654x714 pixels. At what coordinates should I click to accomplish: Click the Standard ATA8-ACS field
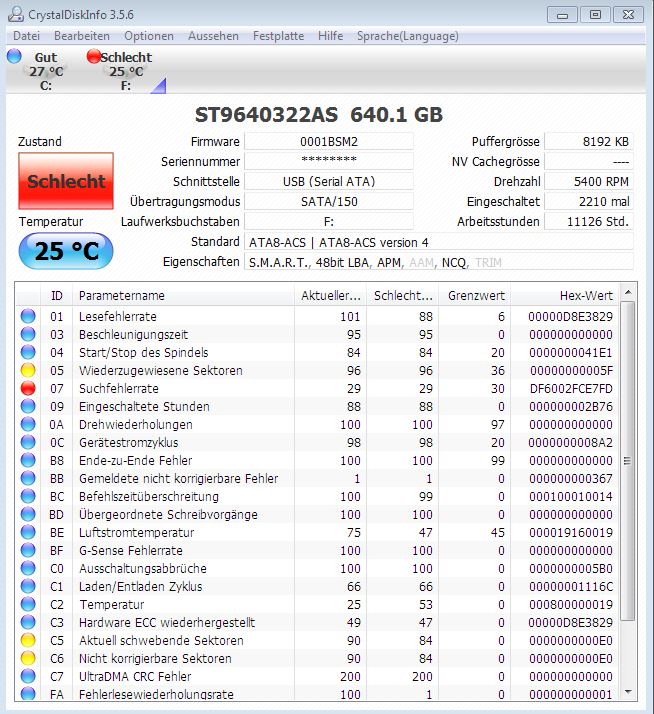pos(439,242)
